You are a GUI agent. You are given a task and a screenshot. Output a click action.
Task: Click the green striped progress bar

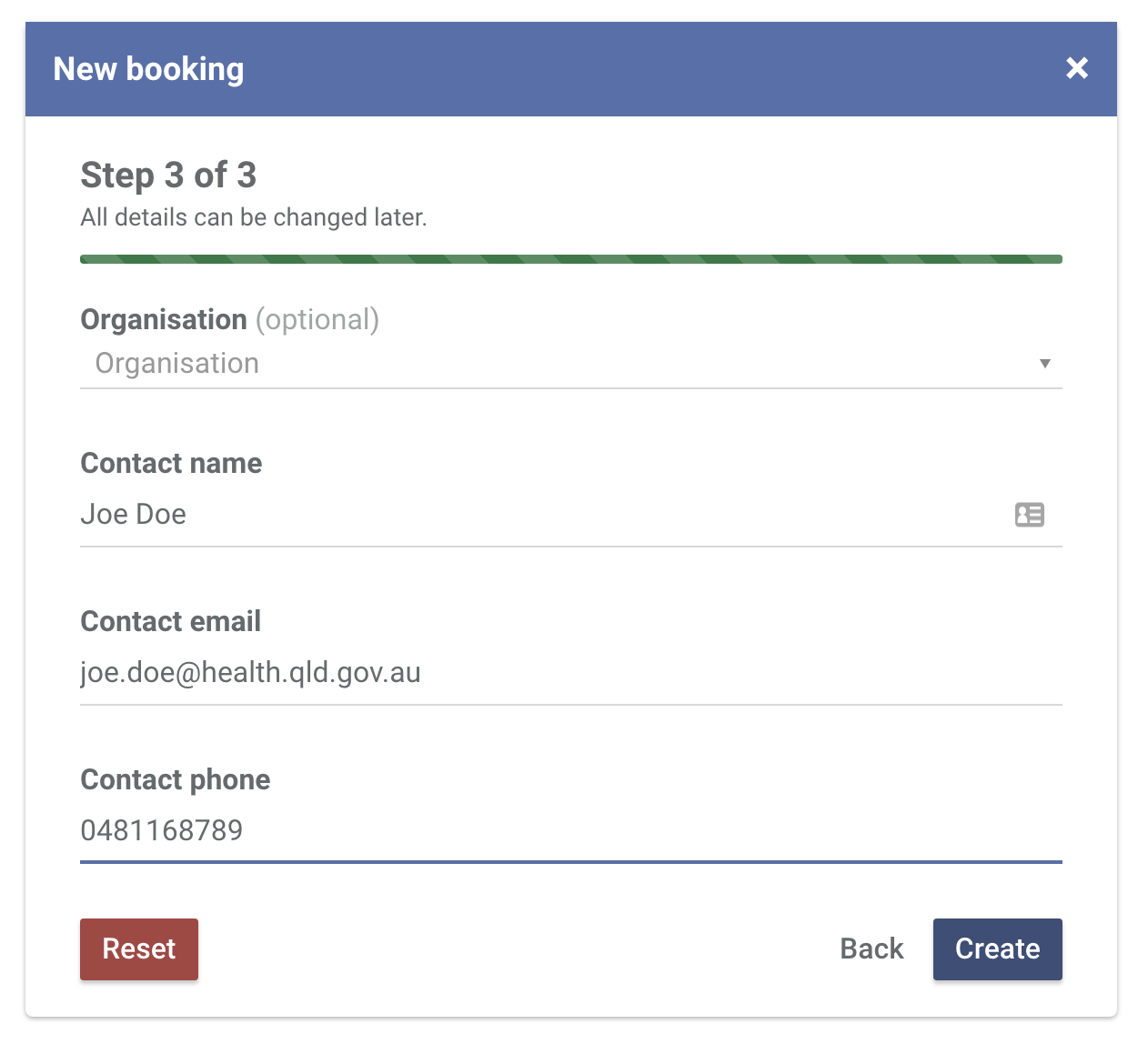(571, 259)
